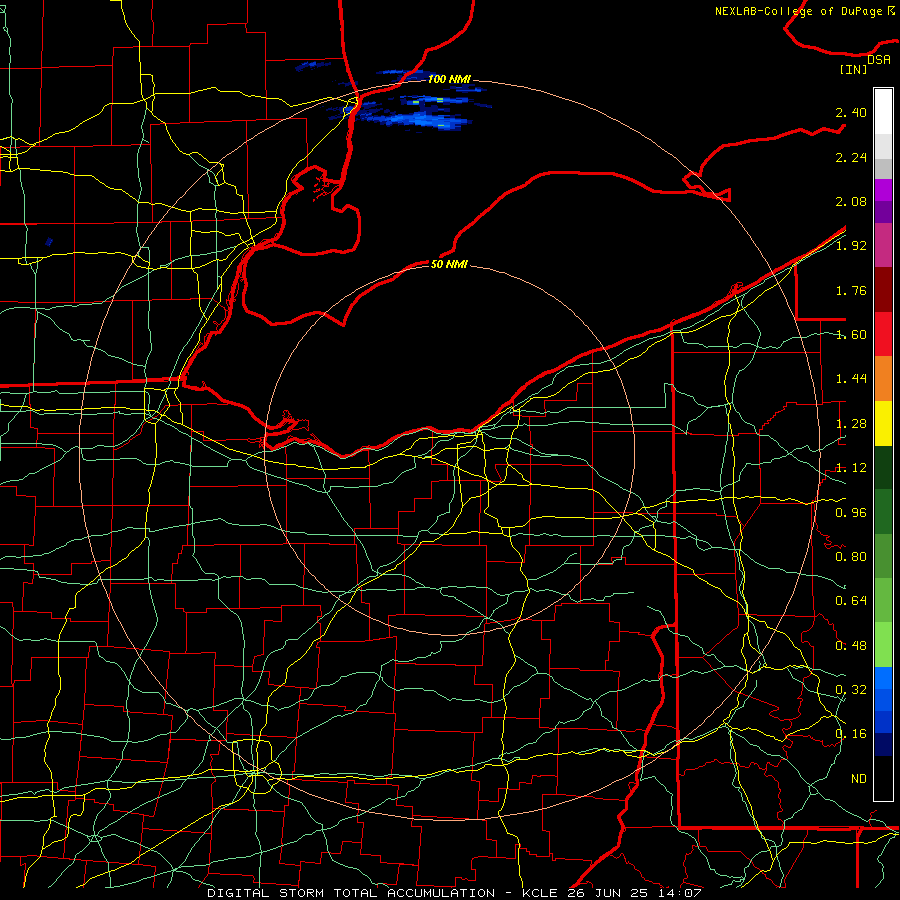Pick the yellow swatch in the color scale

[x=883, y=424]
